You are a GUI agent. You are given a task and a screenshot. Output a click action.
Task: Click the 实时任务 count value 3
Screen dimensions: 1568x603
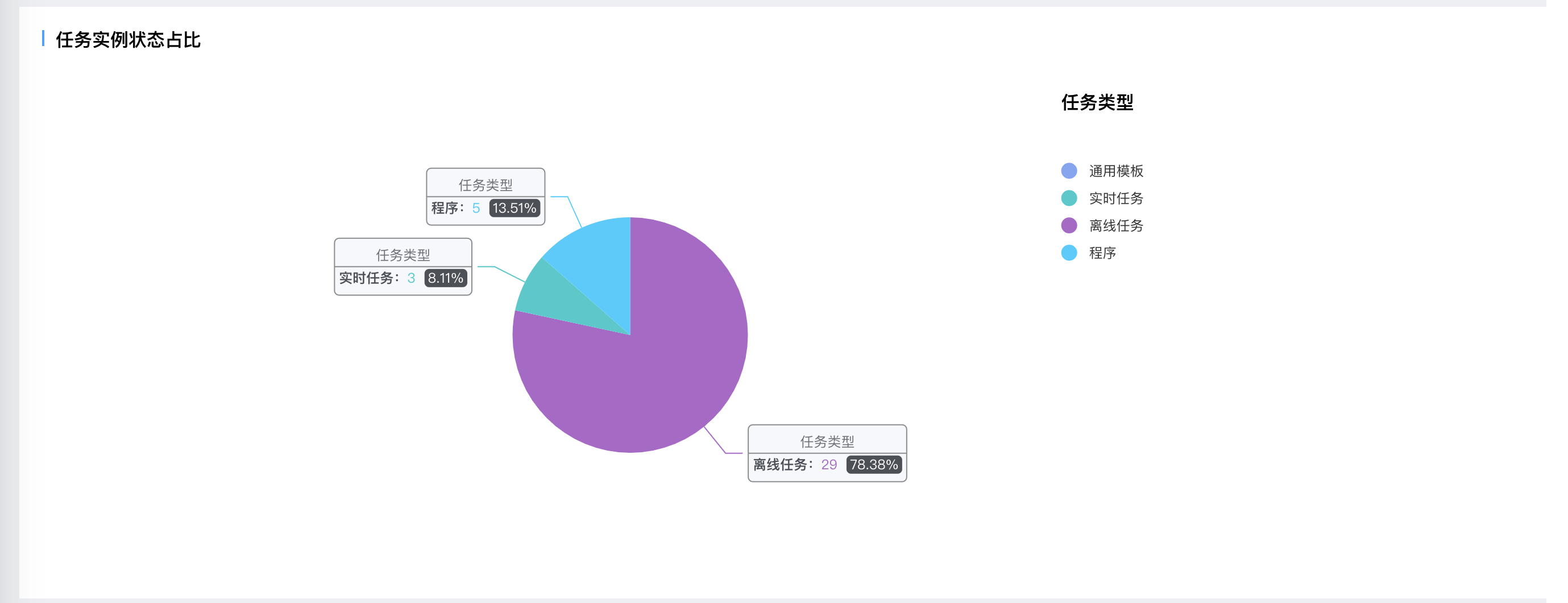pos(412,278)
